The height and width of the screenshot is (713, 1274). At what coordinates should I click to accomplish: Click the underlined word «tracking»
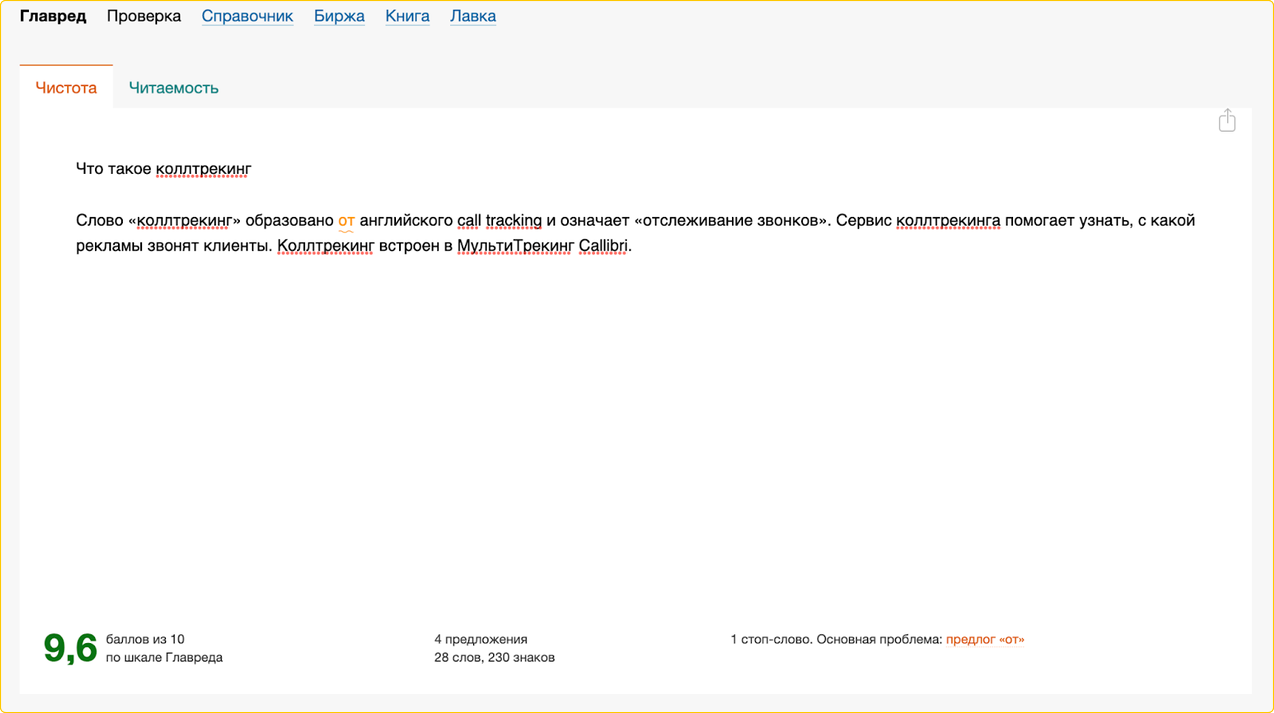pyautogui.click(x=513, y=220)
